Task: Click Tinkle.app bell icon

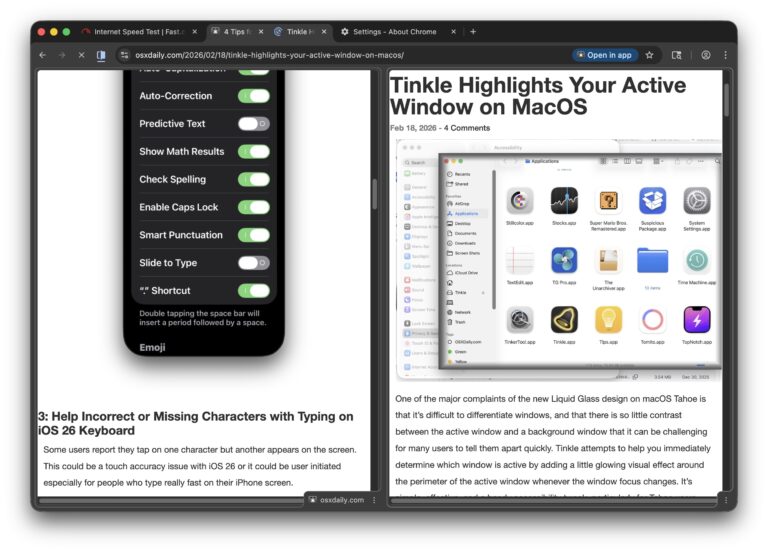Action: pyautogui.click(x=564, y=320)
